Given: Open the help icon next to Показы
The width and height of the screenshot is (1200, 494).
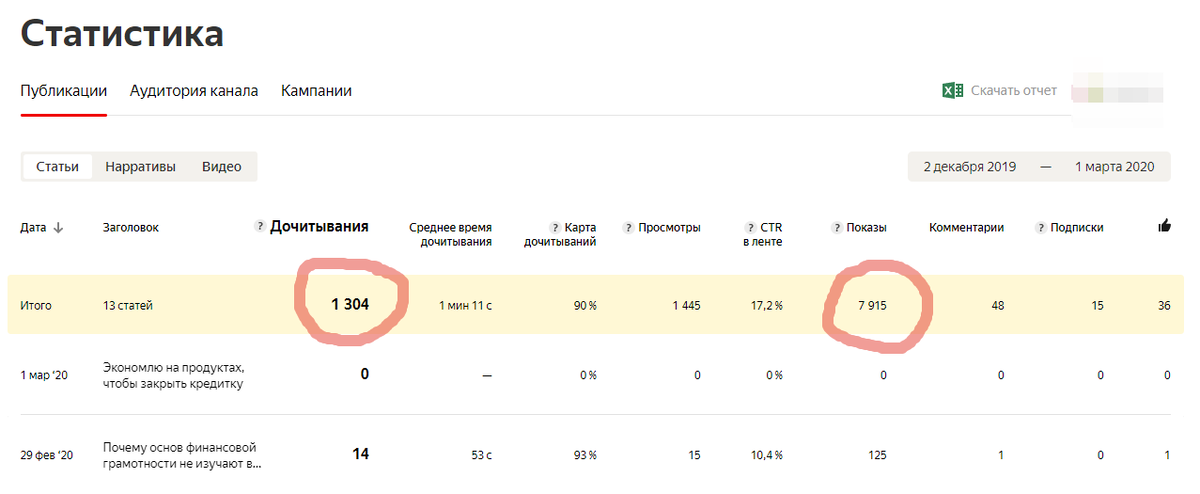Looking at the screenshot, I should coord(836,227).
